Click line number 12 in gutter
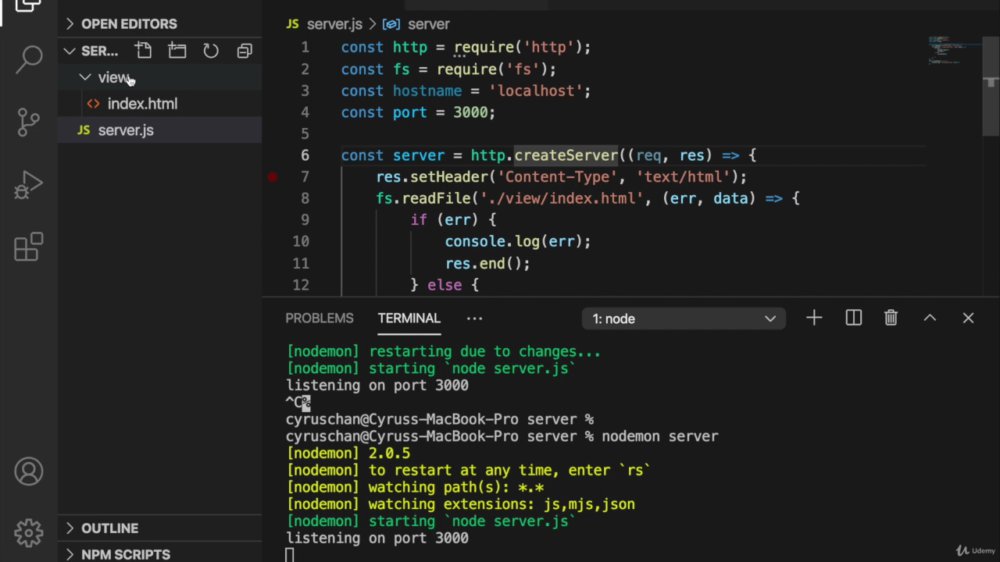 tap(300, 285)
